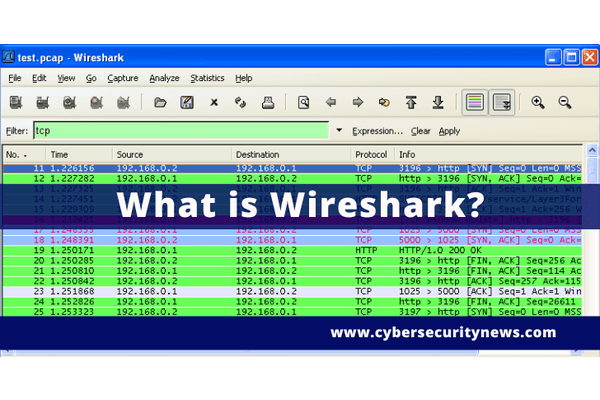Sort by the Protocol column header
Screen dimensions: 600x400
pyautogui.click(x=373, y=155)
